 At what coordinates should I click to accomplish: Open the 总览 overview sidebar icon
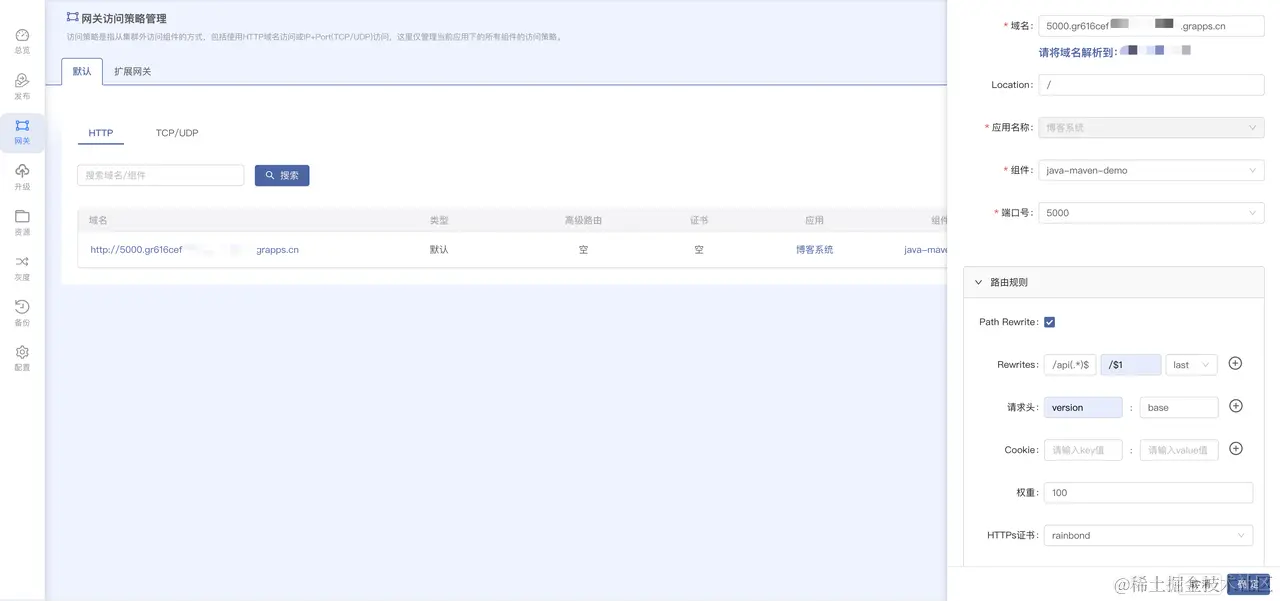pos(22,35)
